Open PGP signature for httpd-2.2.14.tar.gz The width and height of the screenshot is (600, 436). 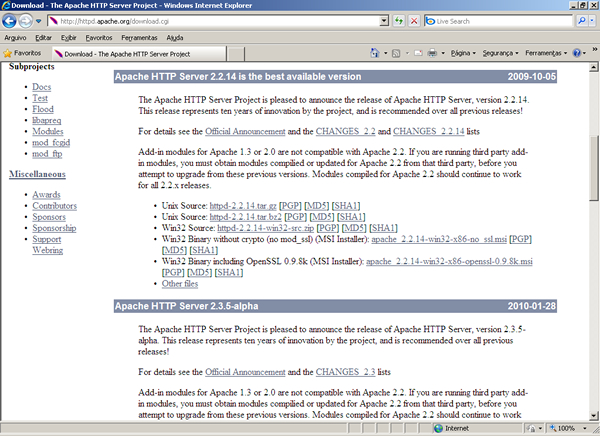pyautogui.click(x=290, y=206)
